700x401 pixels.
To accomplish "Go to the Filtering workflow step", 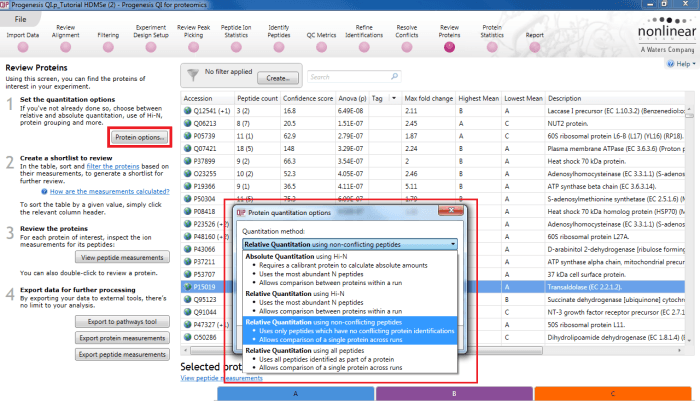I will tap(108, 47).
